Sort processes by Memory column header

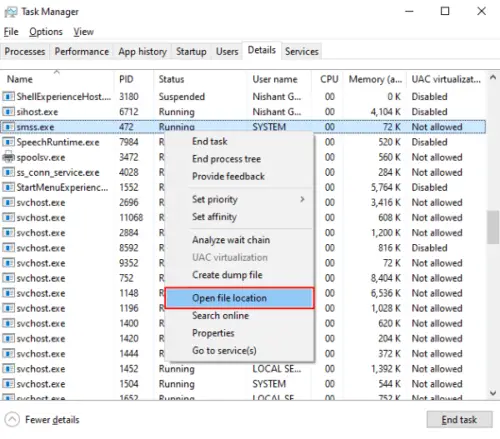coord(375,79)
